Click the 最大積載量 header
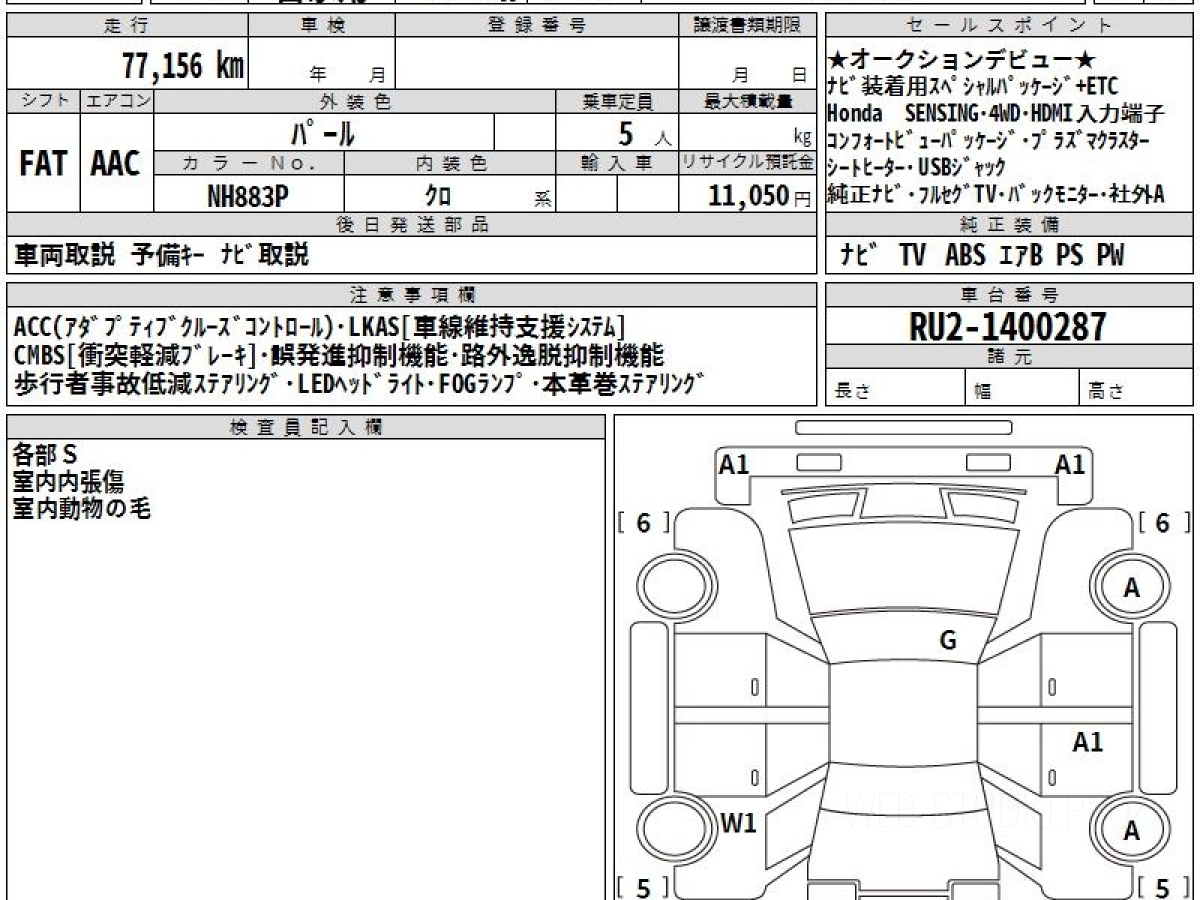1200x900 pixels. pos(747,101)
